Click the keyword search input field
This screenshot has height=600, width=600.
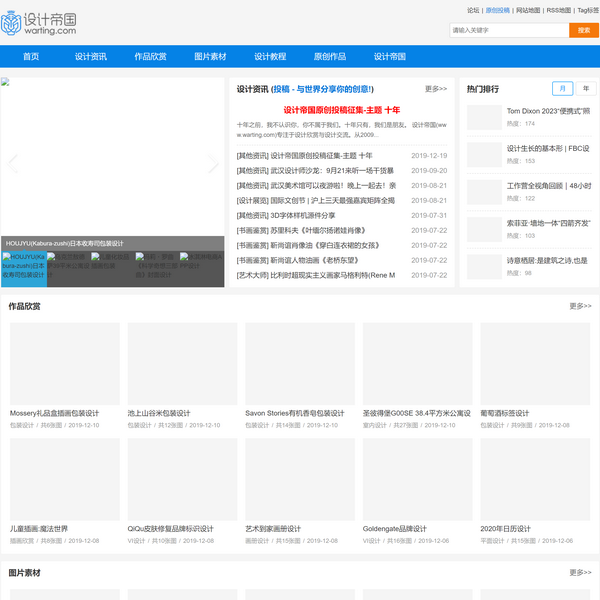point(508,30)
